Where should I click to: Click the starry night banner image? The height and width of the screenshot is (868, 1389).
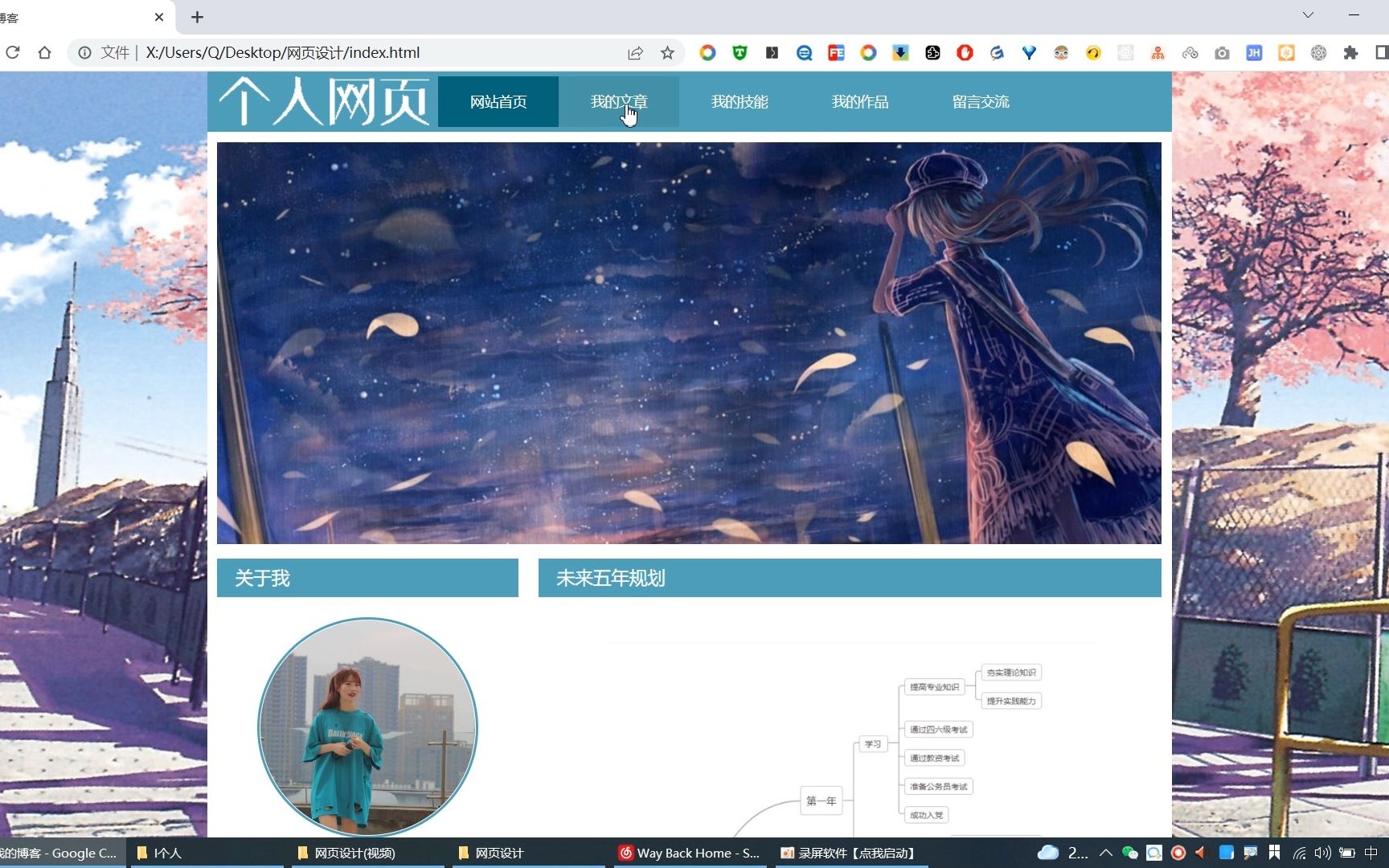coord(689,343)
